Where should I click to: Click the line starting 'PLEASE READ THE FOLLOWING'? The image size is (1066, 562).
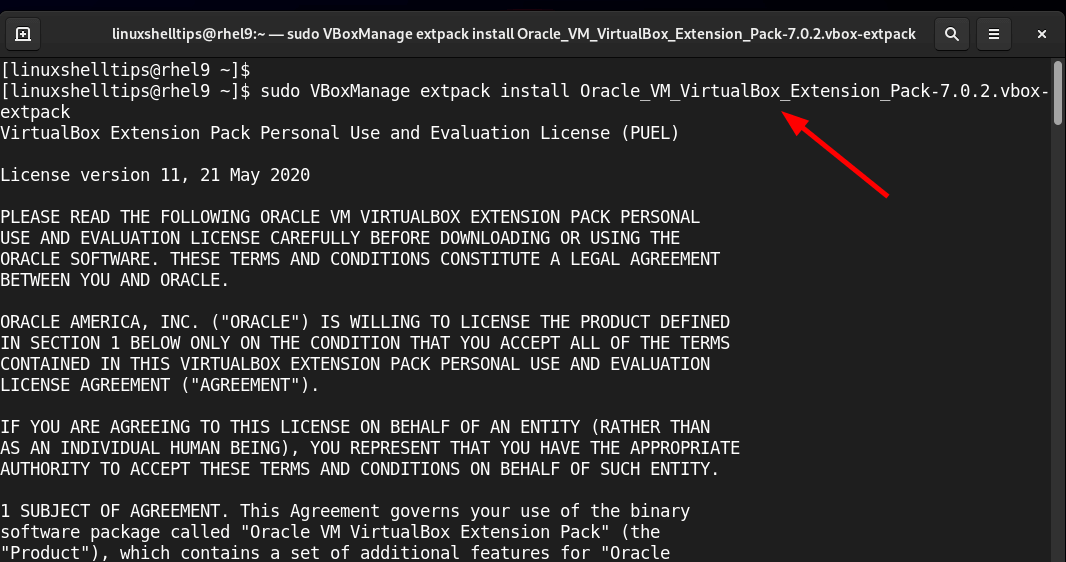pyautogui.click(x=349, y=217)
